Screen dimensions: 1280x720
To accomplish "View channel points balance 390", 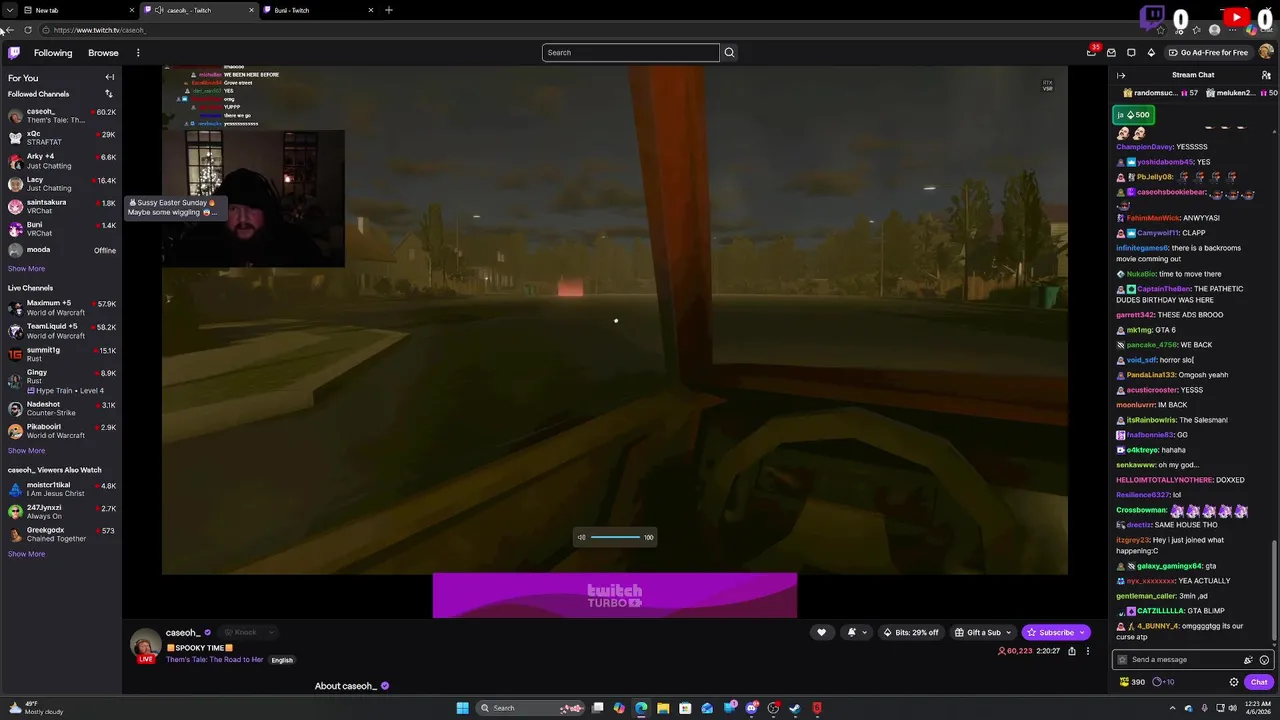I will [1132, 682].
